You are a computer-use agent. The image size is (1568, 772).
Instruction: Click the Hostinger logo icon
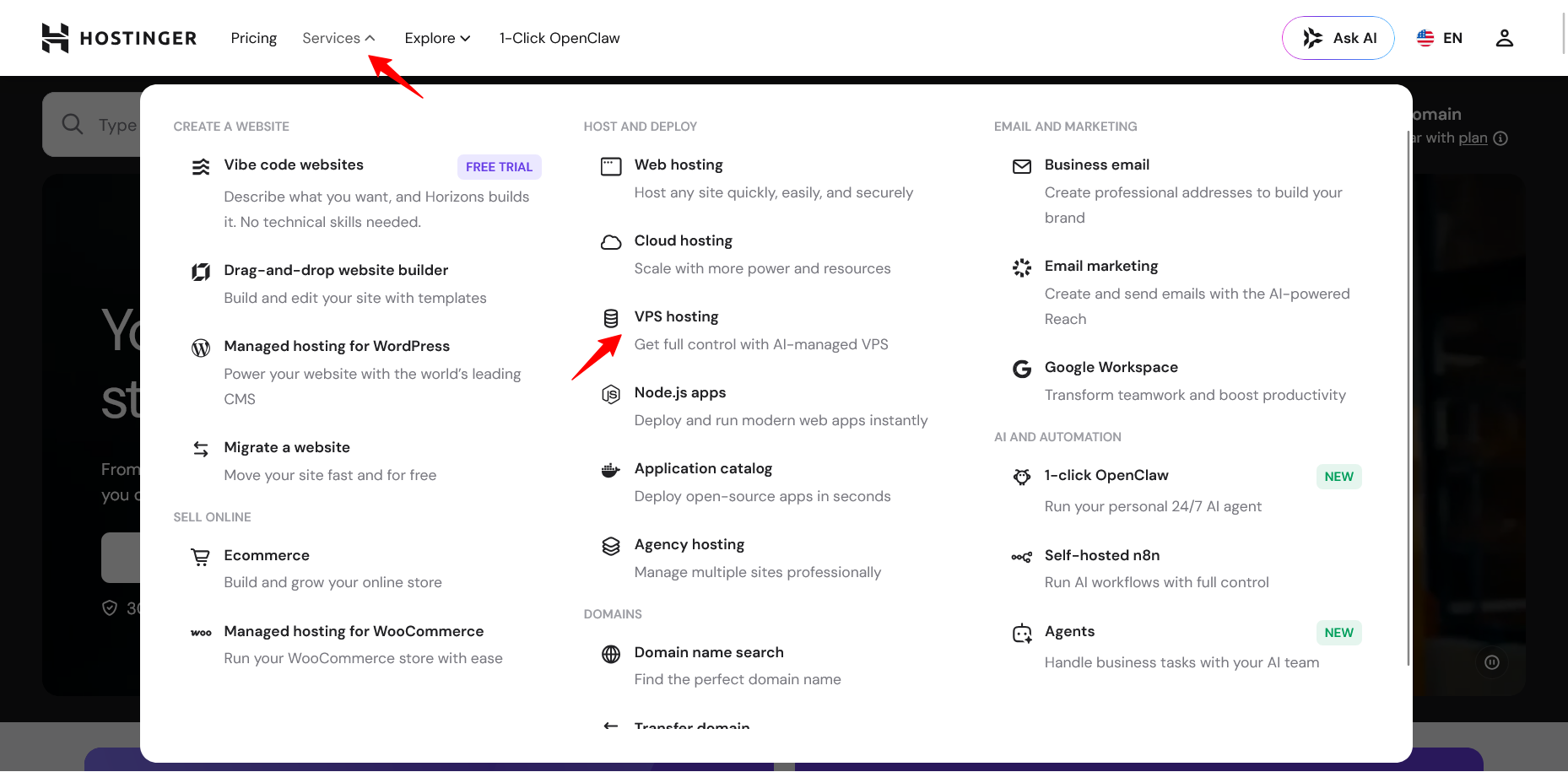[x=55, y=38]
